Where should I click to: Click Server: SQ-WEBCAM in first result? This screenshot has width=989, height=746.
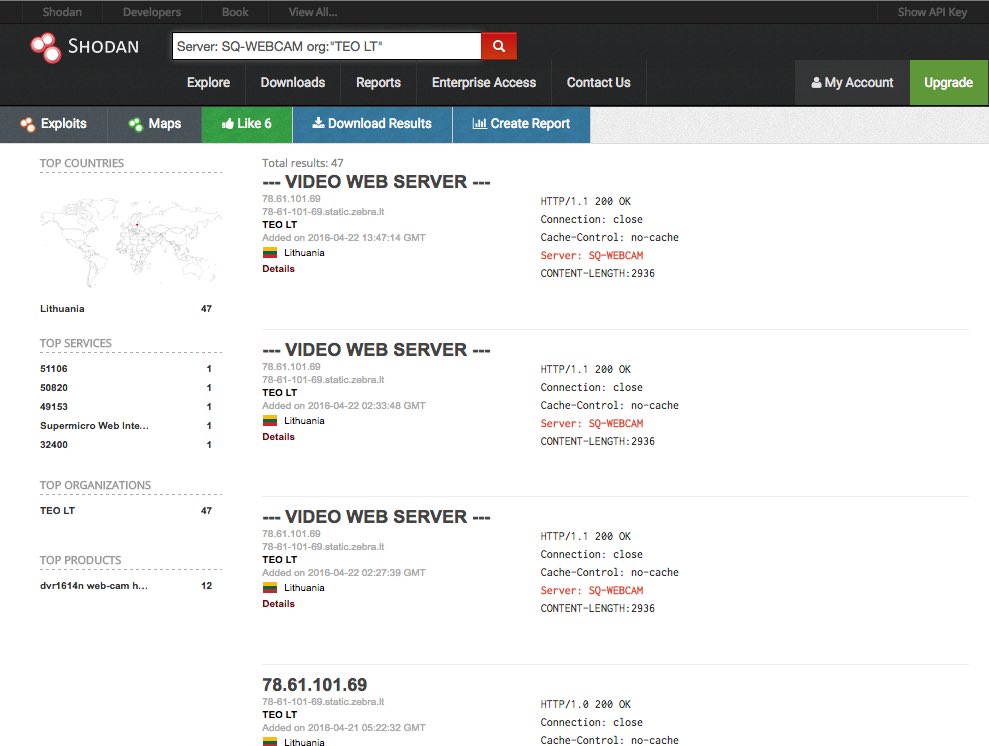[592, 255]
